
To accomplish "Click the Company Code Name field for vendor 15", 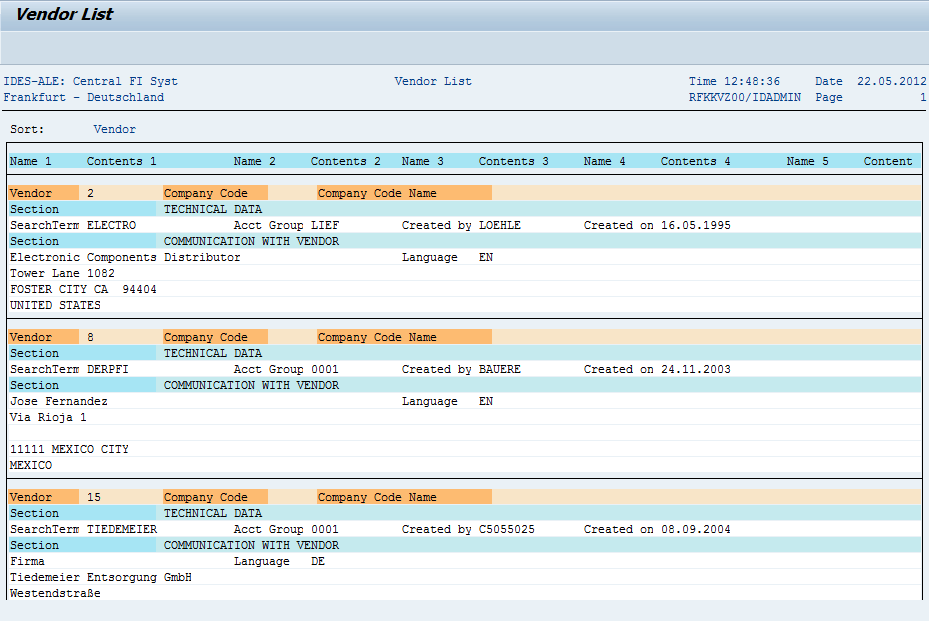I will [x=403, y=496].
